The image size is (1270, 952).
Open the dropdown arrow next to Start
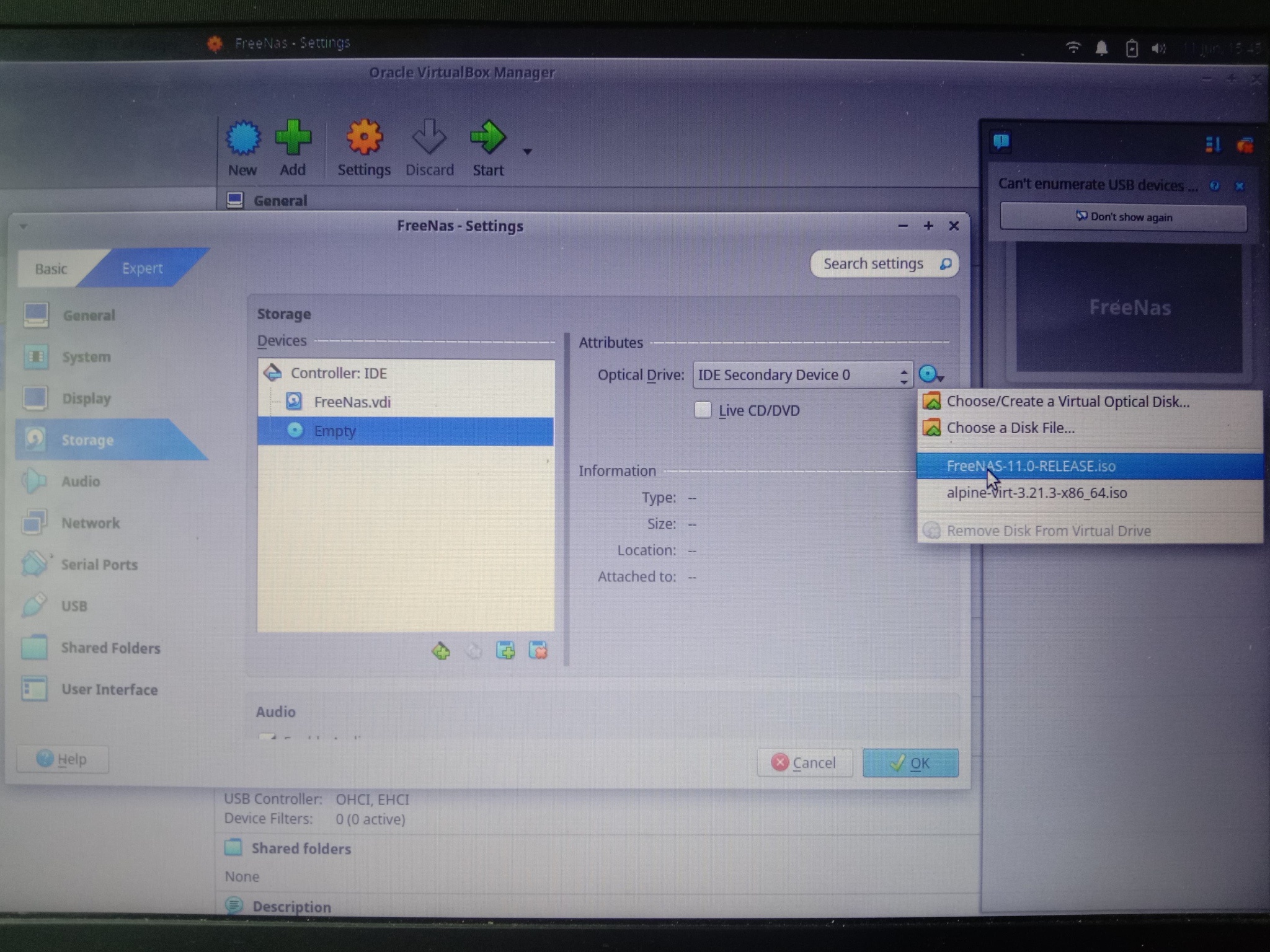pyautogui.click(x=528, y=151)
